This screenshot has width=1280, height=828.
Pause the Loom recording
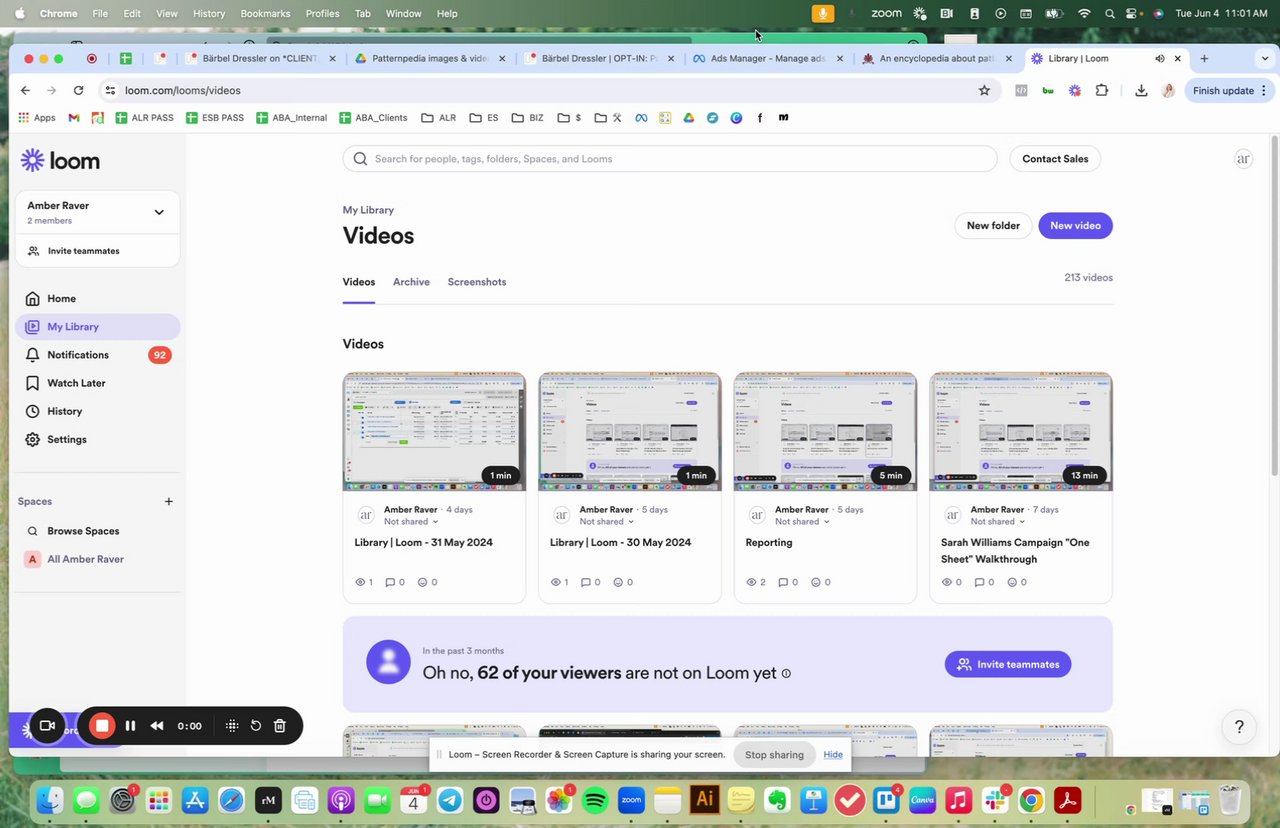click(x=130, y=726)
